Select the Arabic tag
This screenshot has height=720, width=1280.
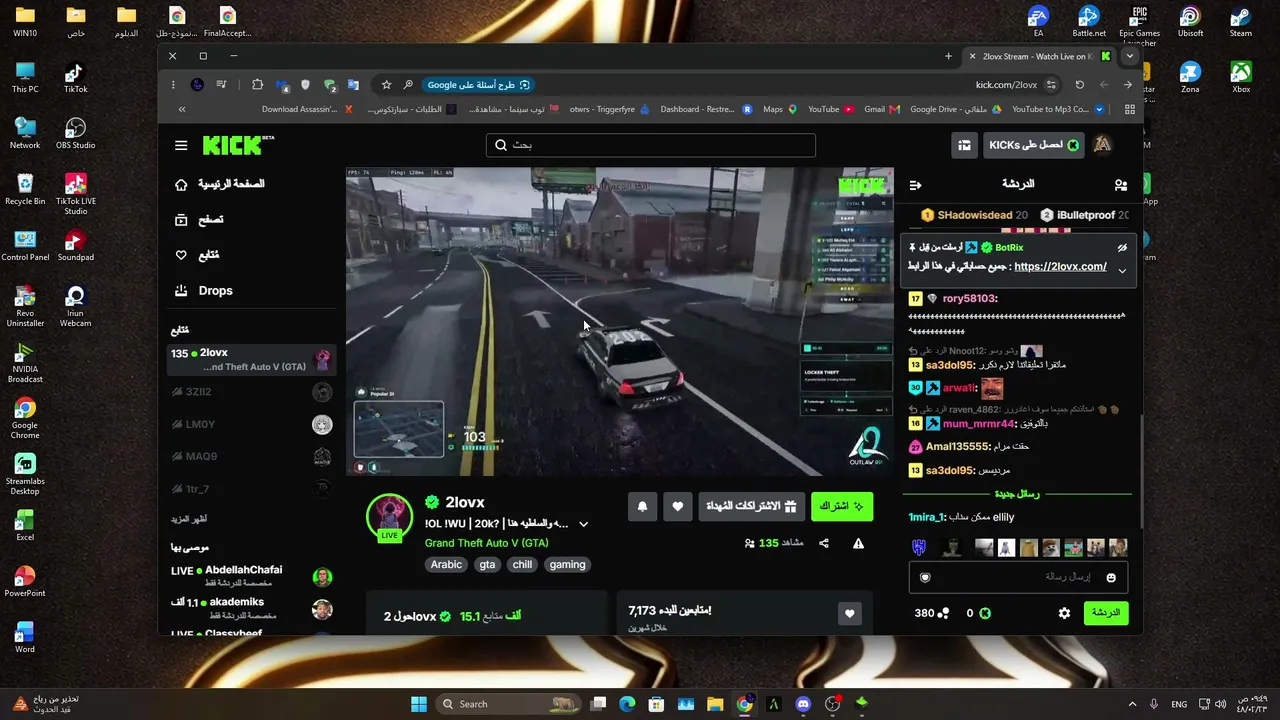pyautogui.click(x=446, y=565)
